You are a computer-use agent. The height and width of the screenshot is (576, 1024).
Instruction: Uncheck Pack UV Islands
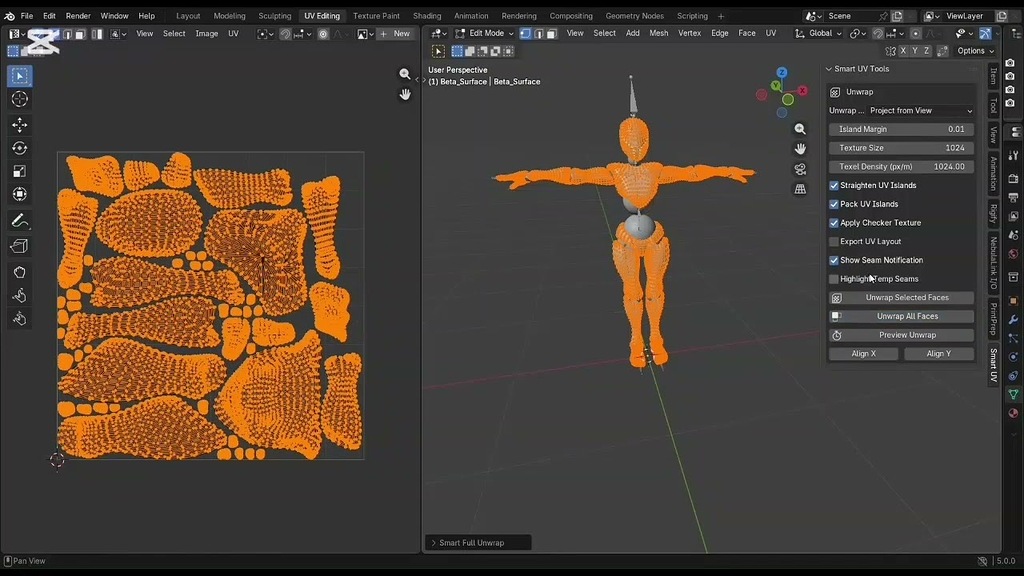834,204
